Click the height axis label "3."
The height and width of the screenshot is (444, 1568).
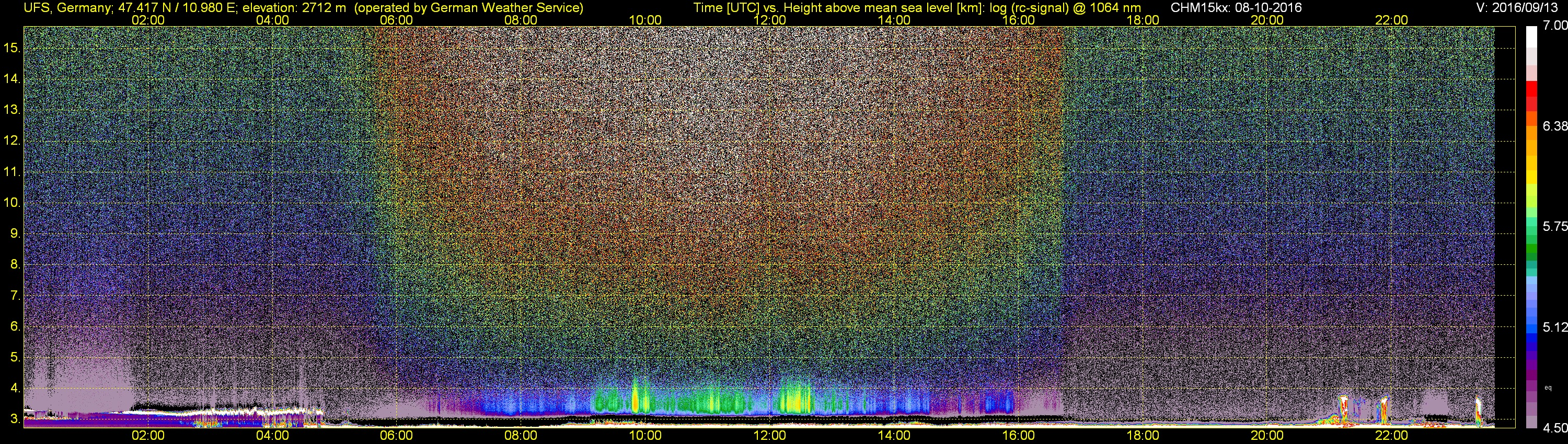click(15, 419)
